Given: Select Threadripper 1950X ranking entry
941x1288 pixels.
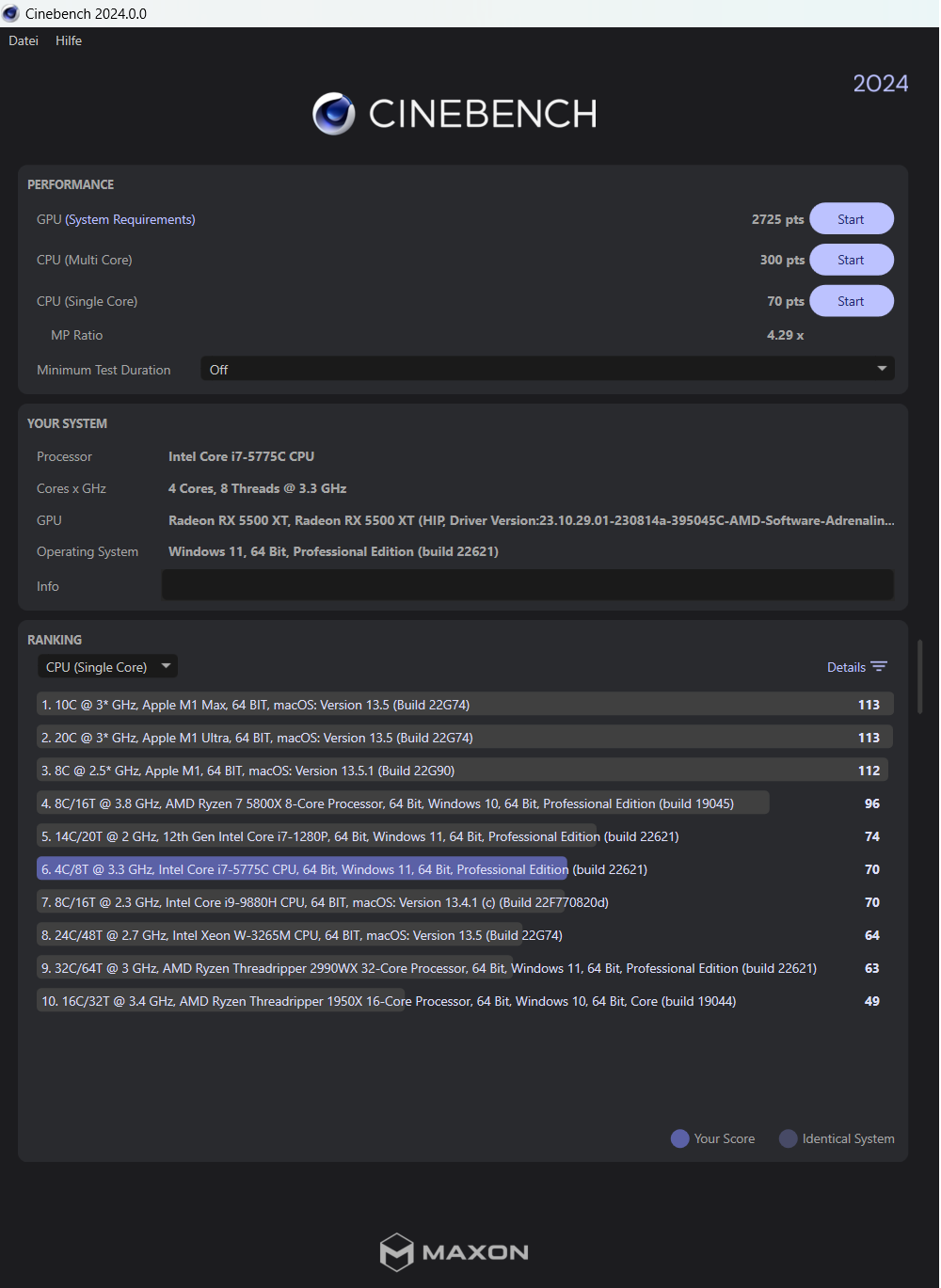Looking at the screenshot, I should point(465,1001).
